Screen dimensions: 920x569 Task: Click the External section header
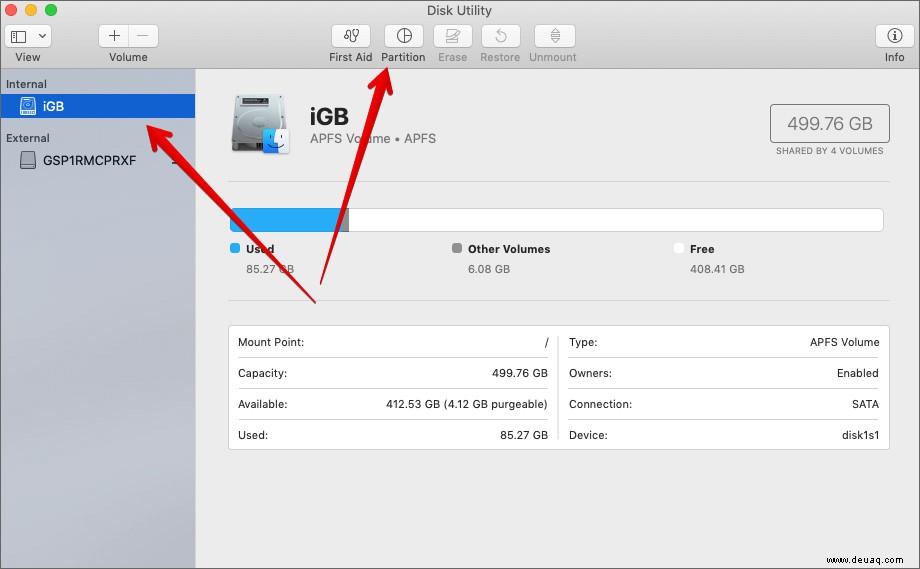click(x=28, y=138)
